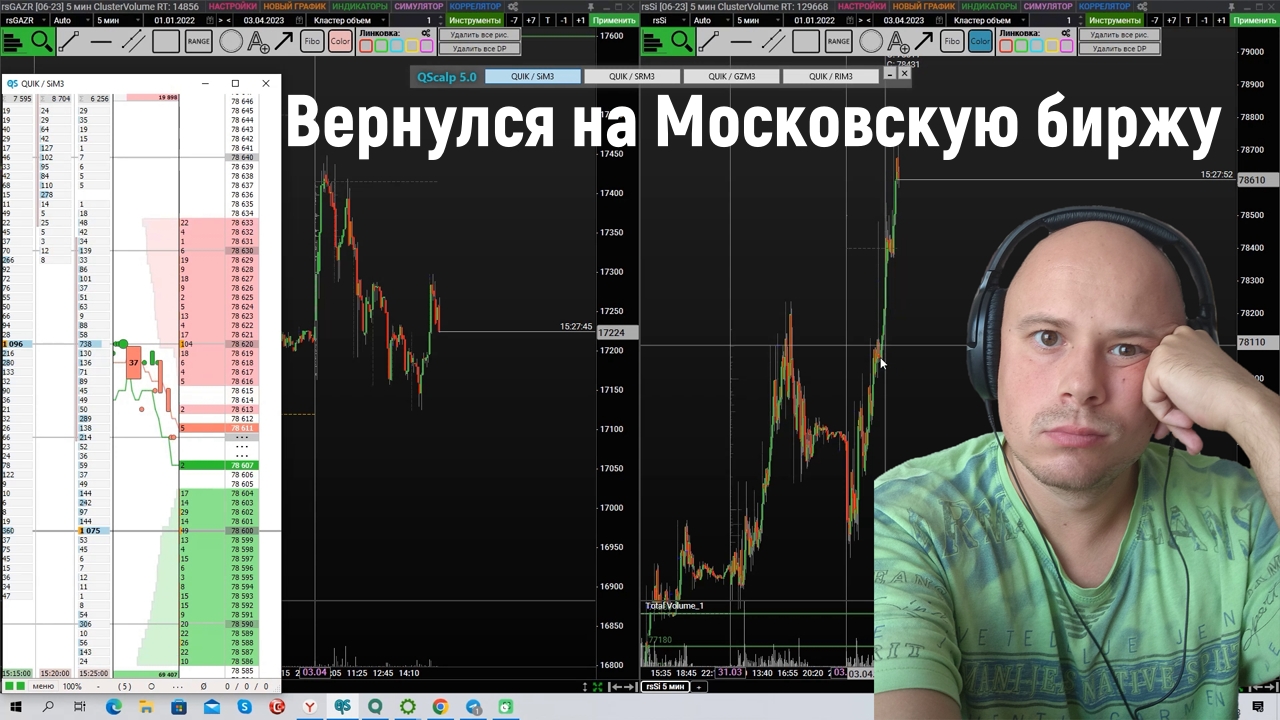Select rectangle drawing tool in rsSi chart
Viewport: 1280px width, 720px height.
[x=806, y=41]
